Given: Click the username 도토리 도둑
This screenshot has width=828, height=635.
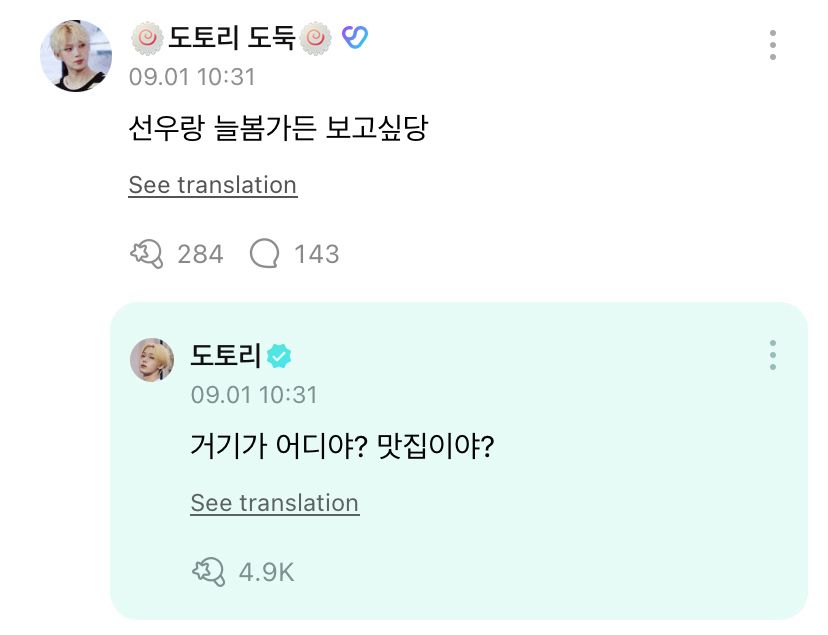Looking at the screenshot, I should click(231, 38).
